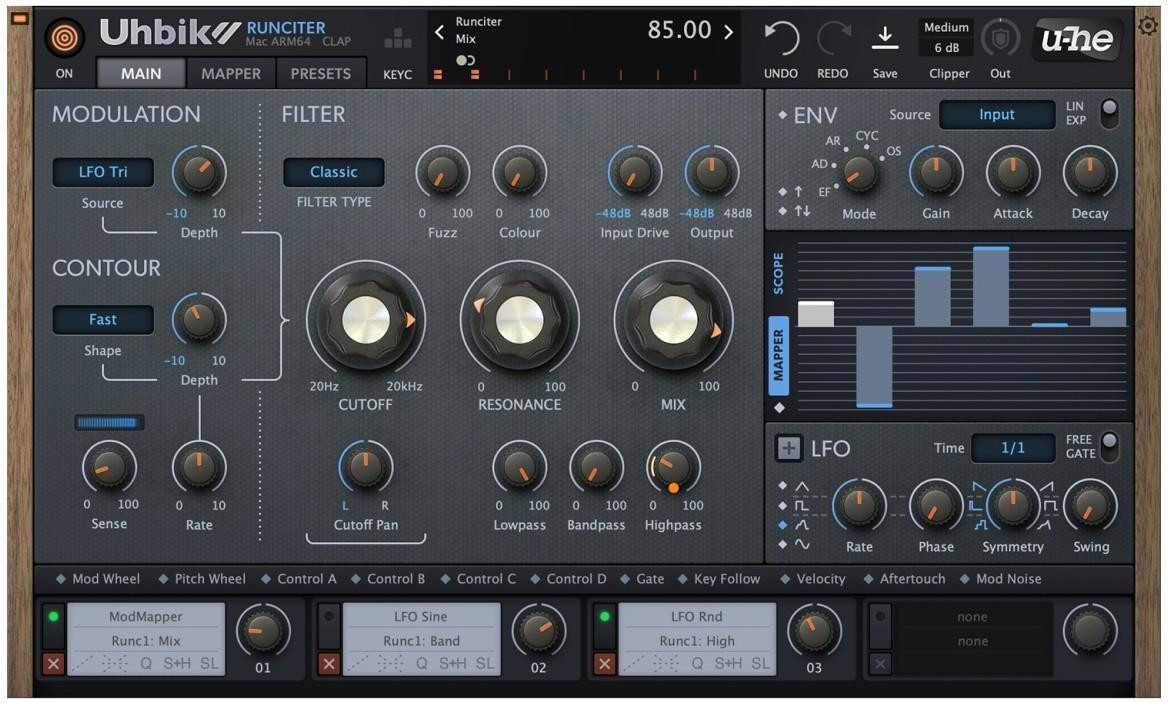Click the LFO plus icon
This screenshot has width=1168, height=703.
[789, 448]
